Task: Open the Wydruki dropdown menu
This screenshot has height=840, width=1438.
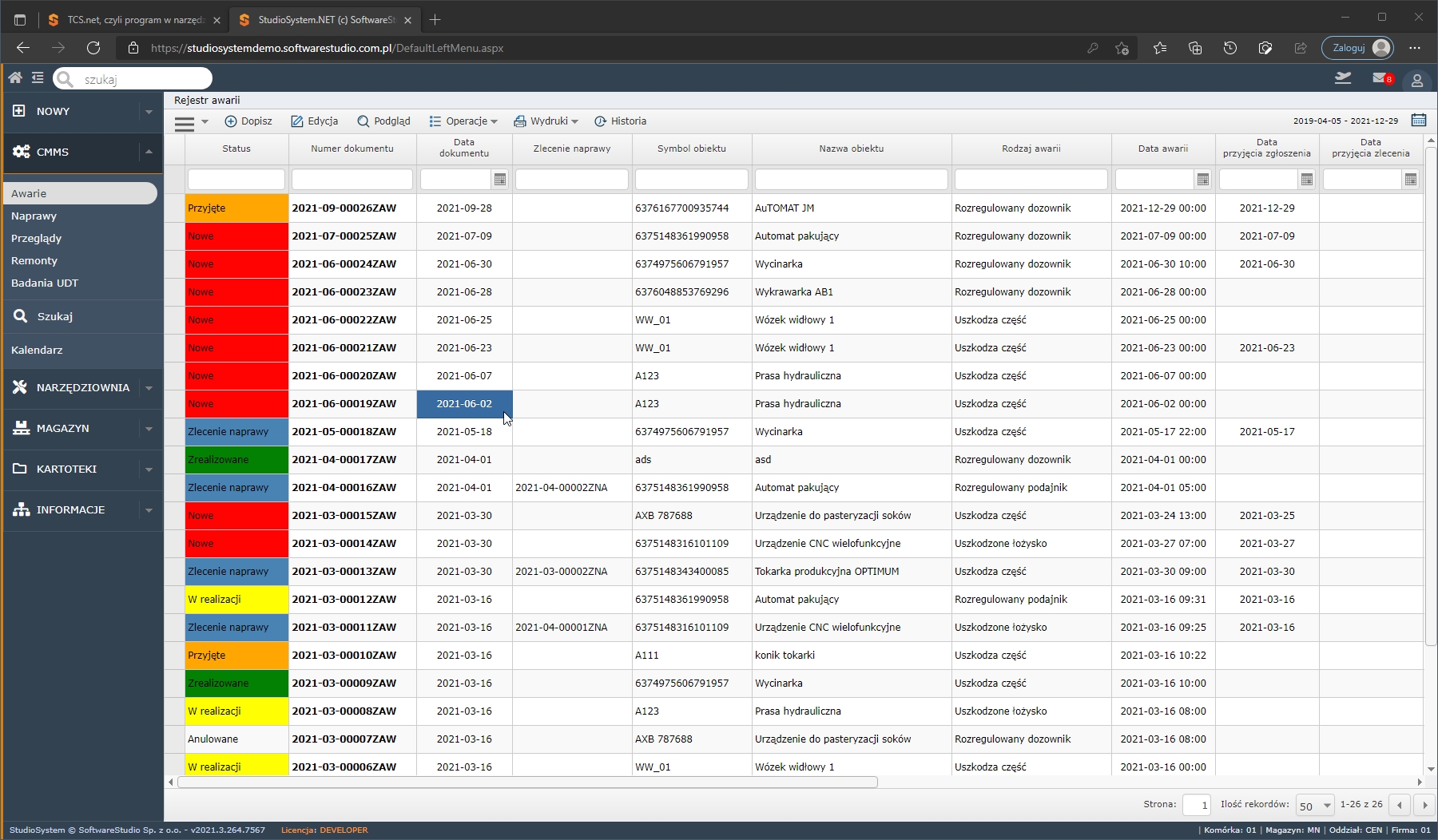Action: tap(546, 121)
